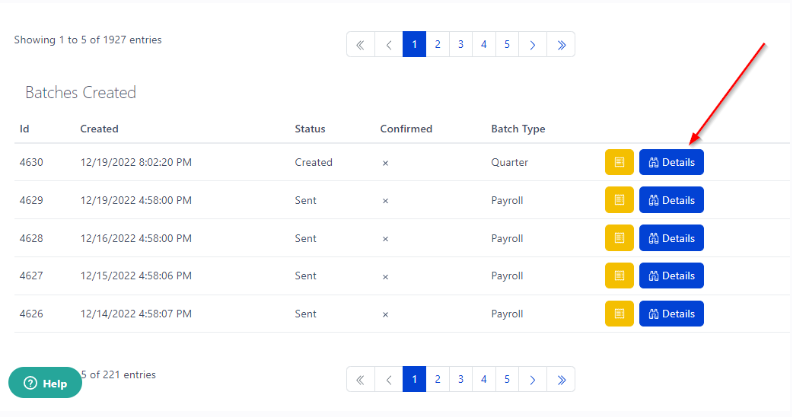Open Details for batch 4629
792x417 pixels.
pyautogui.click(x=671, y=200)
